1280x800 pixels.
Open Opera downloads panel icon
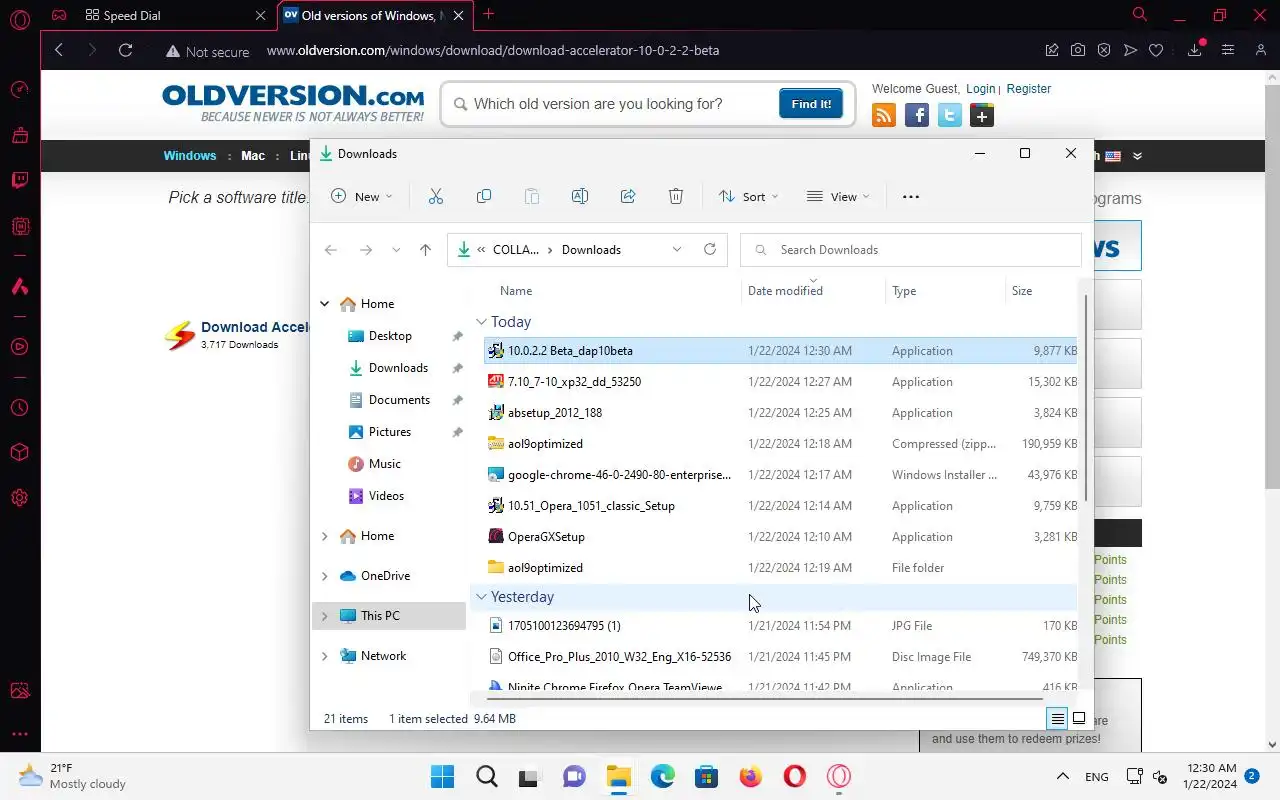[x=1194, y=50]
